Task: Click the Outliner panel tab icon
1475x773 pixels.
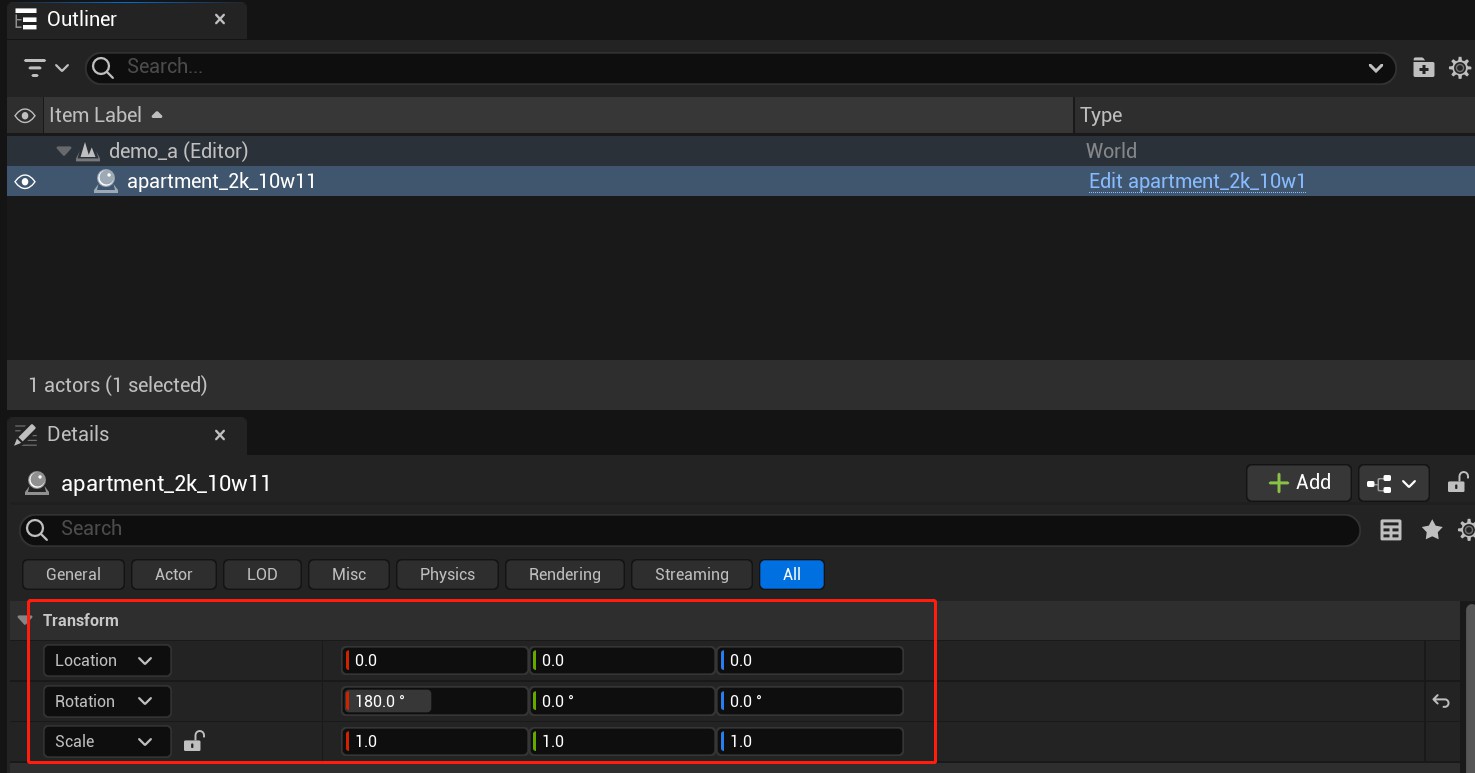Action: [x=26, y=19]
